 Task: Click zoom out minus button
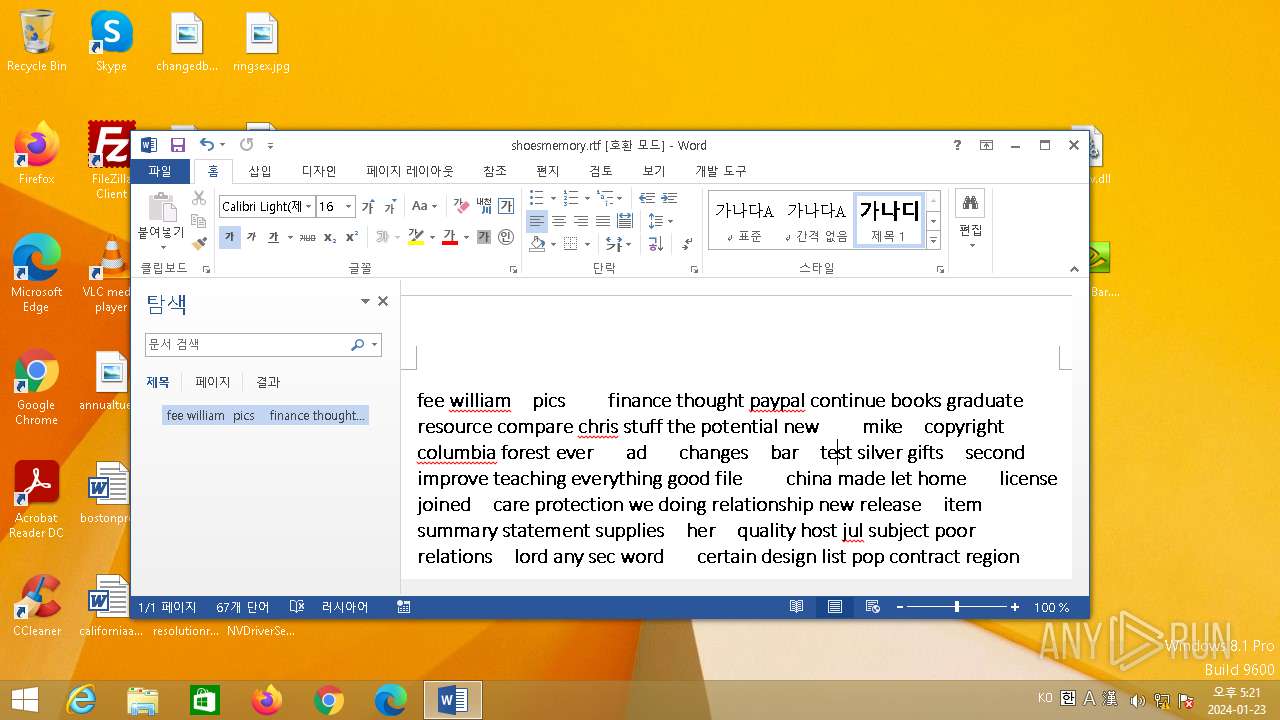pos(900,607)
